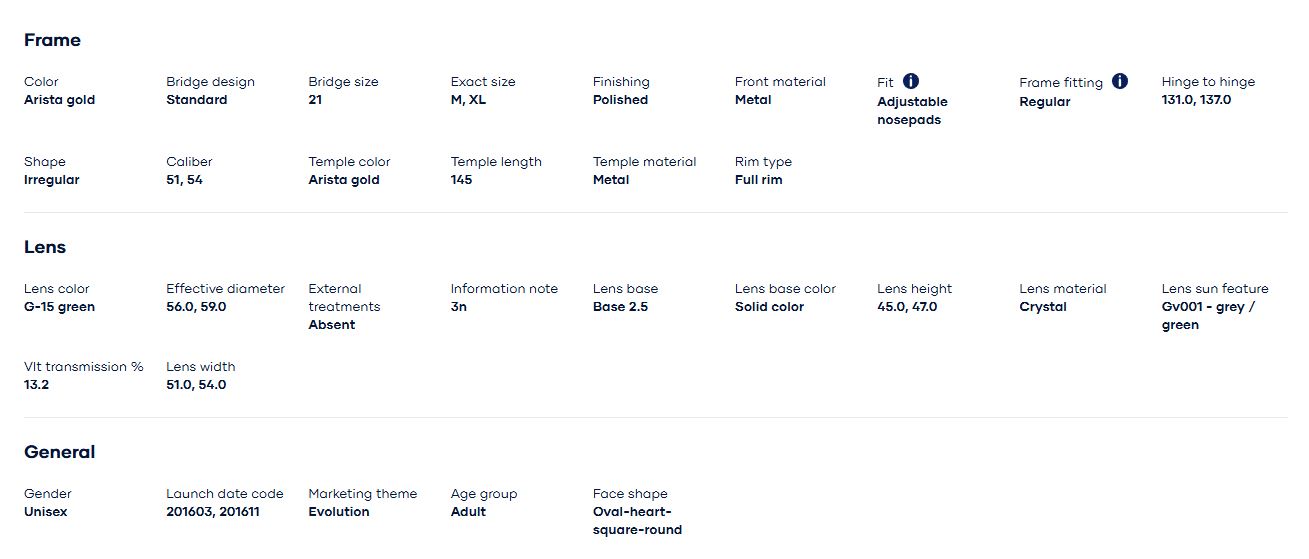This screenshot has width=1309, height=559.
Task: Click the Vlt transmission % value 13.2
Action: (x=37, y=385)
